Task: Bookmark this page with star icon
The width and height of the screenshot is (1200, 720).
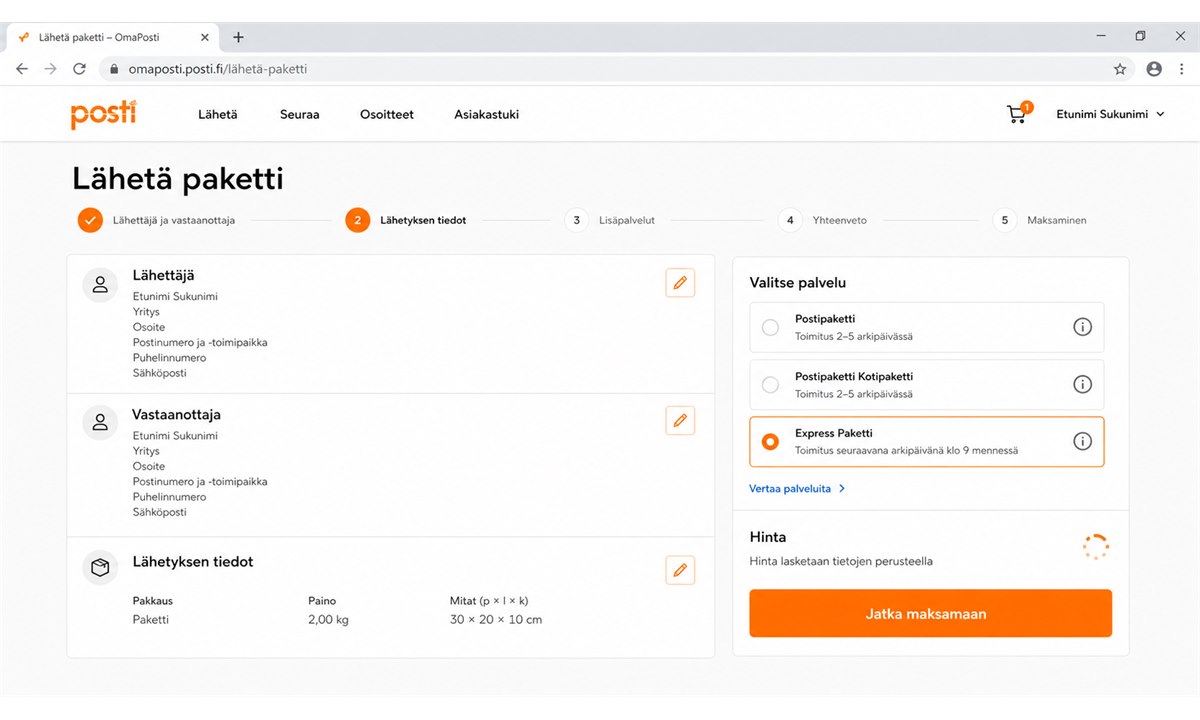Action: 1120,69
